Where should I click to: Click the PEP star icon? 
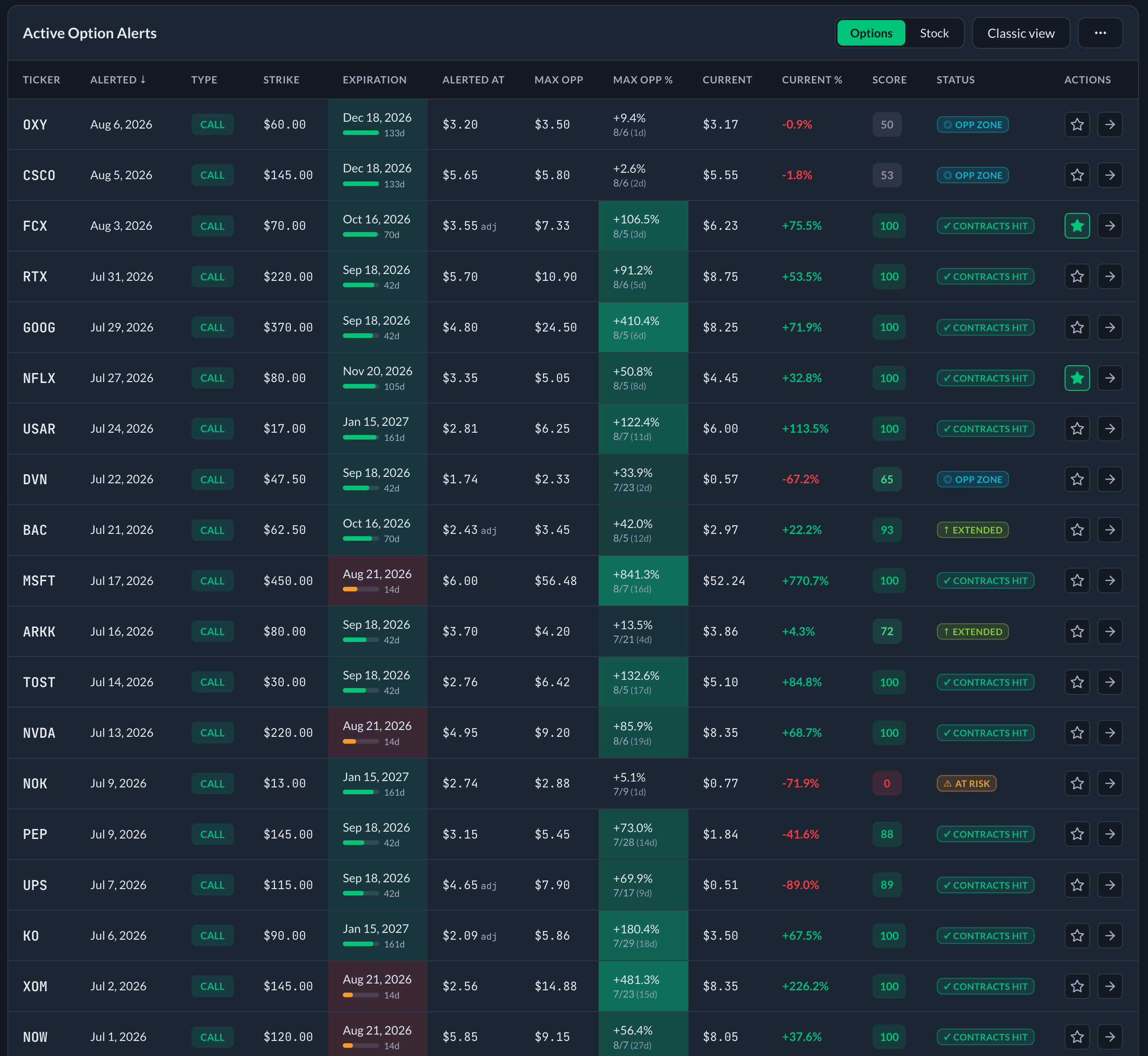(x=1076, y=834)
